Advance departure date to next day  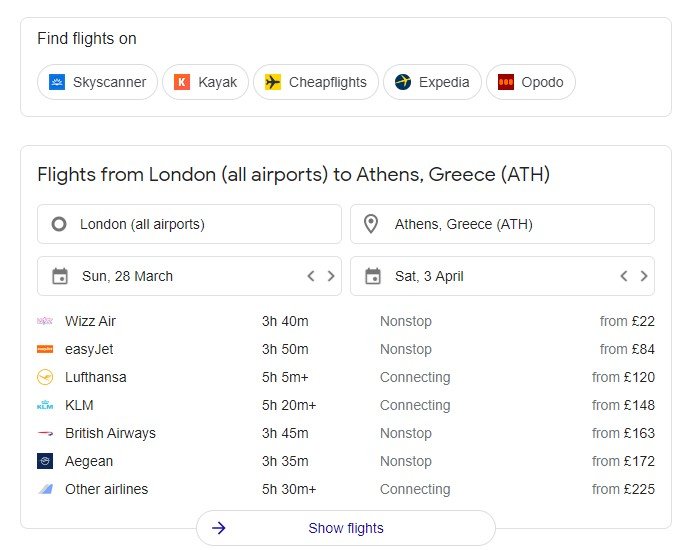(331, 276)
